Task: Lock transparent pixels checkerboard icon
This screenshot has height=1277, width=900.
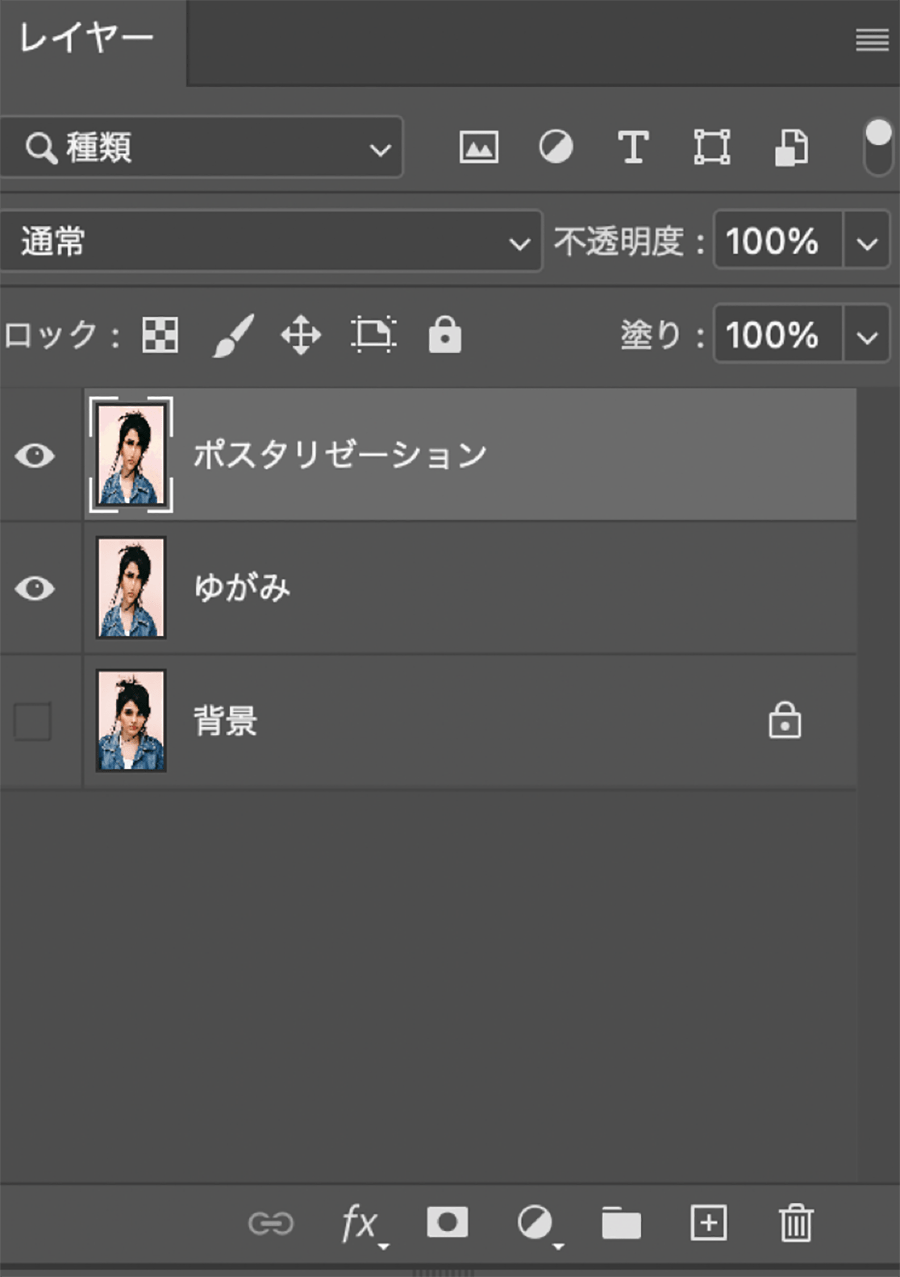Action: point(160,336)
